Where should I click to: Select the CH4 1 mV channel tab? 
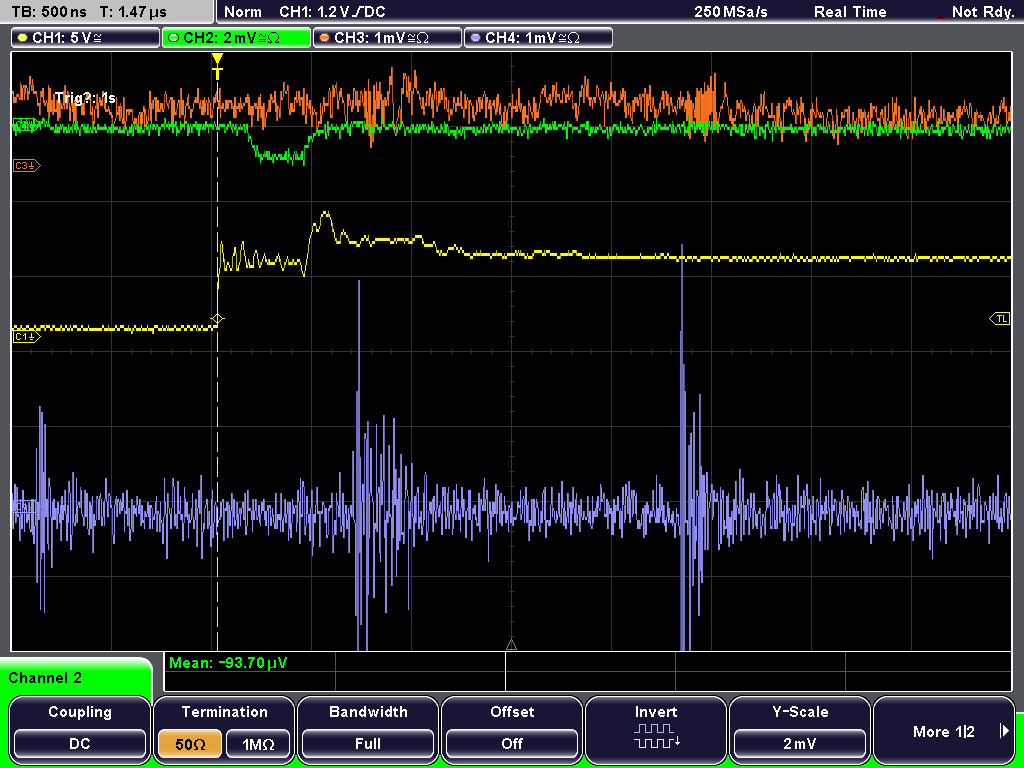click(538, 38)
